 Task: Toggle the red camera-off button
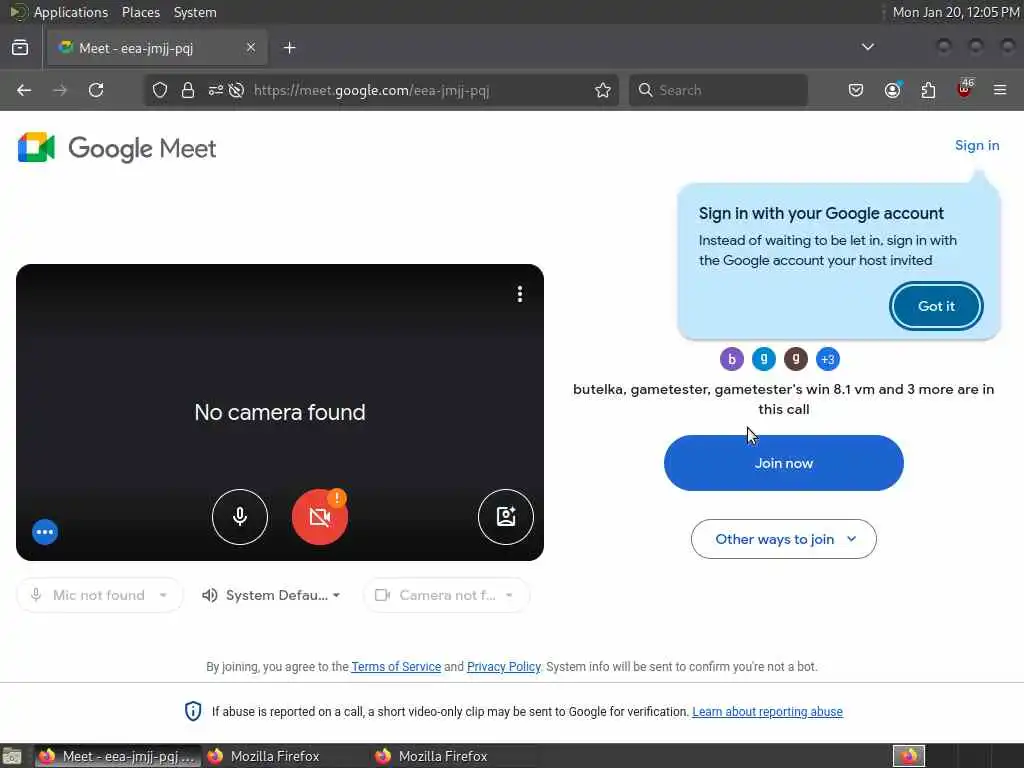tap(319, 517)
